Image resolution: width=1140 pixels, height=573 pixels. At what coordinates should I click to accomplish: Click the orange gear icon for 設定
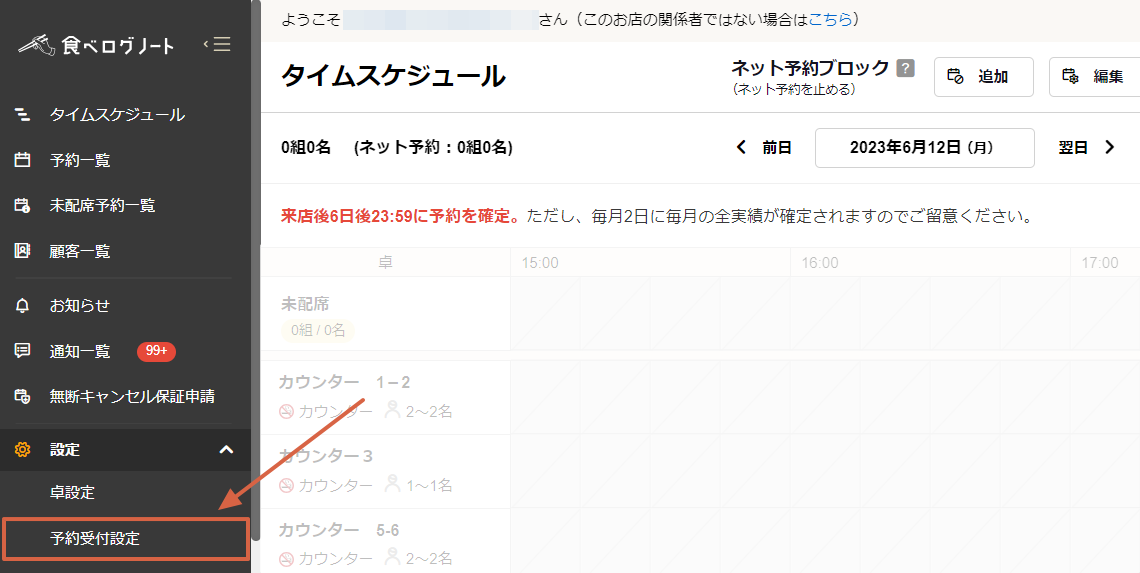point(23,449)
